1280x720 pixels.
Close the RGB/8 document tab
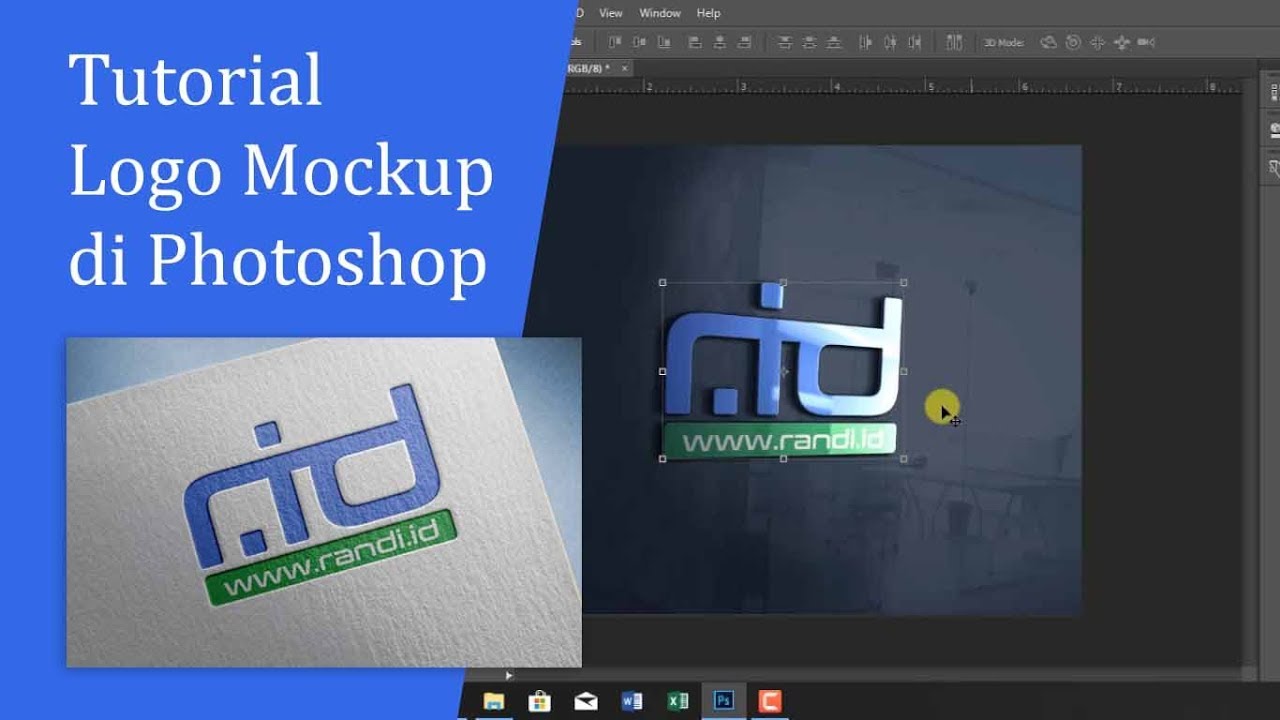(x=625, y=68)
